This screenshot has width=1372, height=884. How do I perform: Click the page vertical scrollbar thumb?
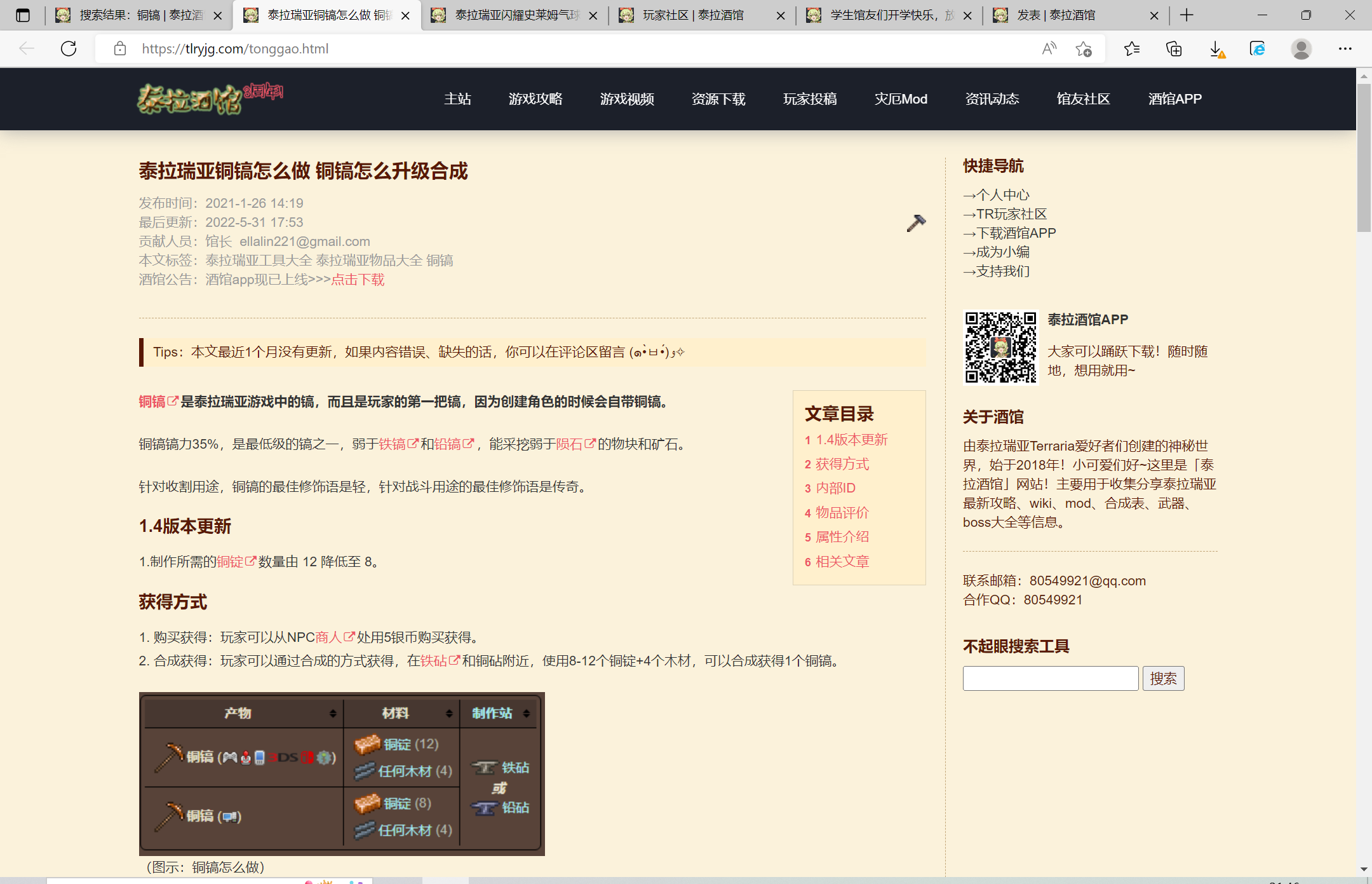(1363, 158)
